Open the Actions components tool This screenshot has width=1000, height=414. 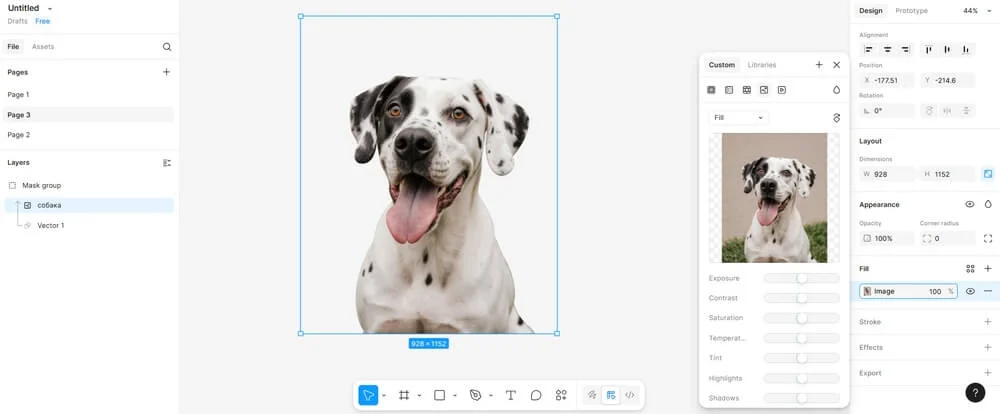[561, 395]
